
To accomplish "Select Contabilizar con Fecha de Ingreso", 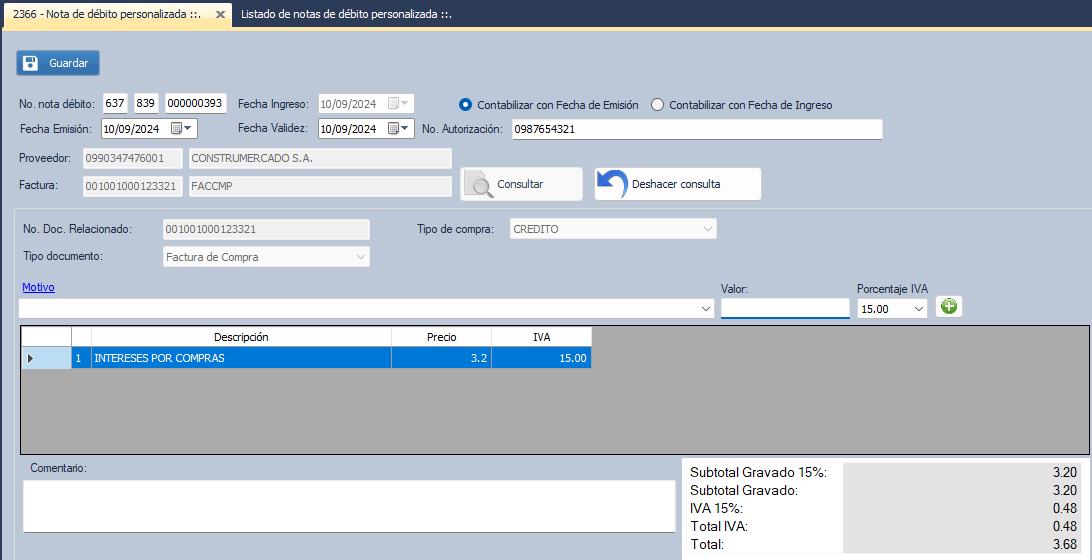I will [657, 104].
